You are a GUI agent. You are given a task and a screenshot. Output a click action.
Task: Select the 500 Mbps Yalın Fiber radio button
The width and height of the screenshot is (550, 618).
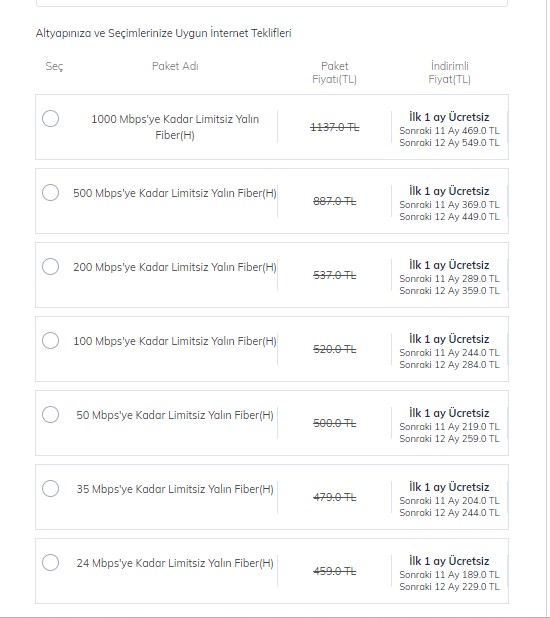click(50, 193)
